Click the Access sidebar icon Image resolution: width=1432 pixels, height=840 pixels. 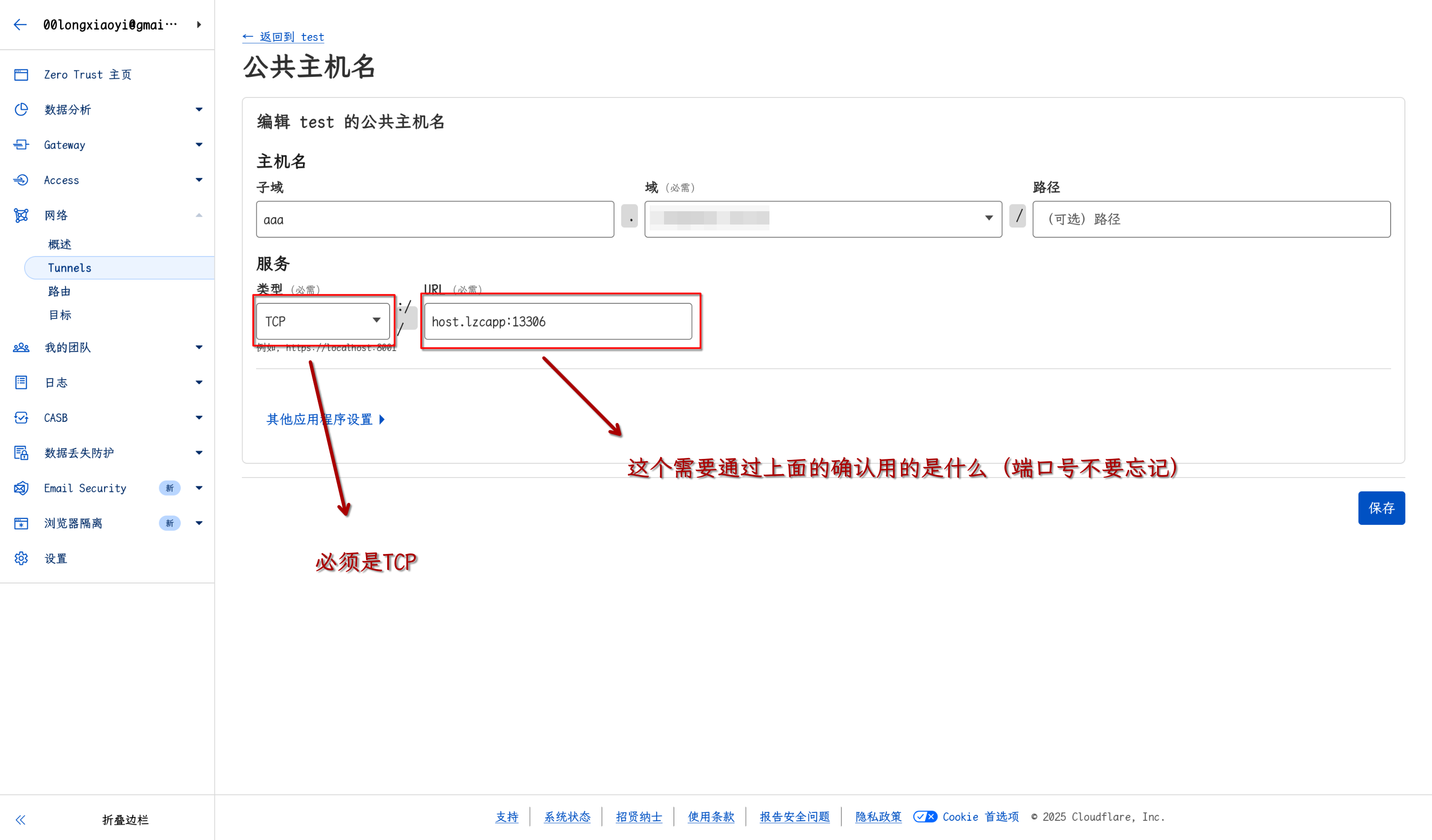click(21, 180)
